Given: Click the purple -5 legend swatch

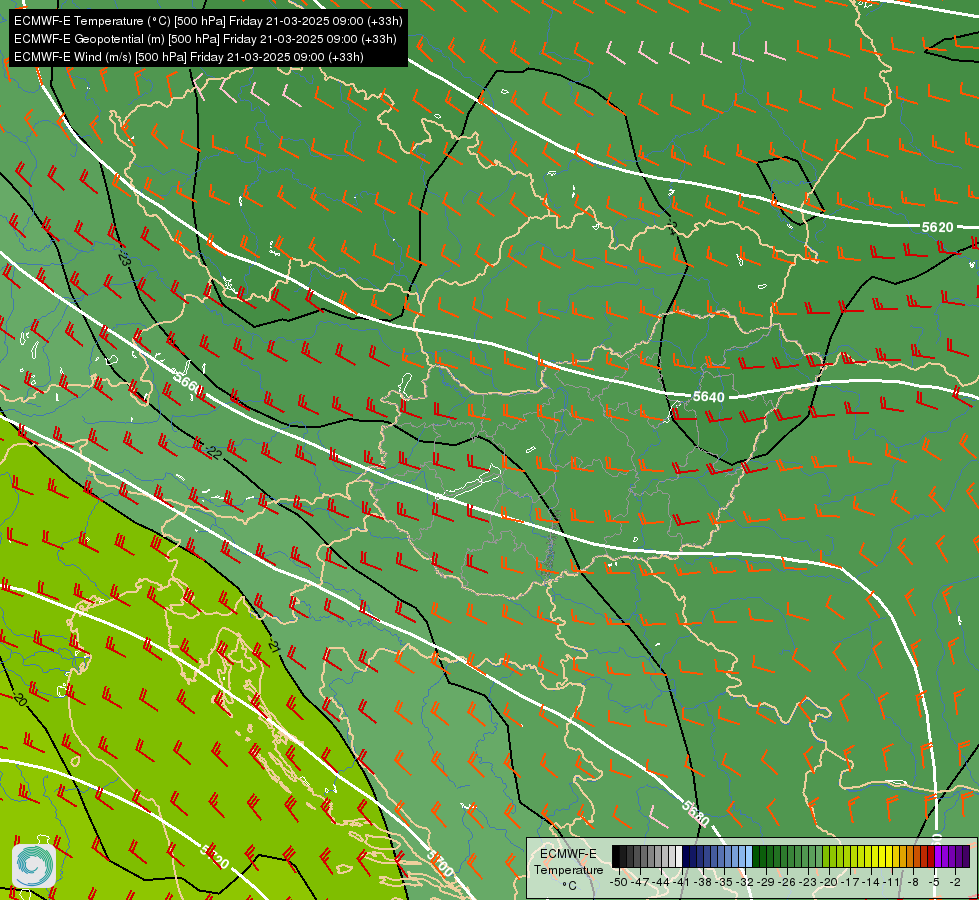Looking at the screenshot, I should (x=938, y=856).
